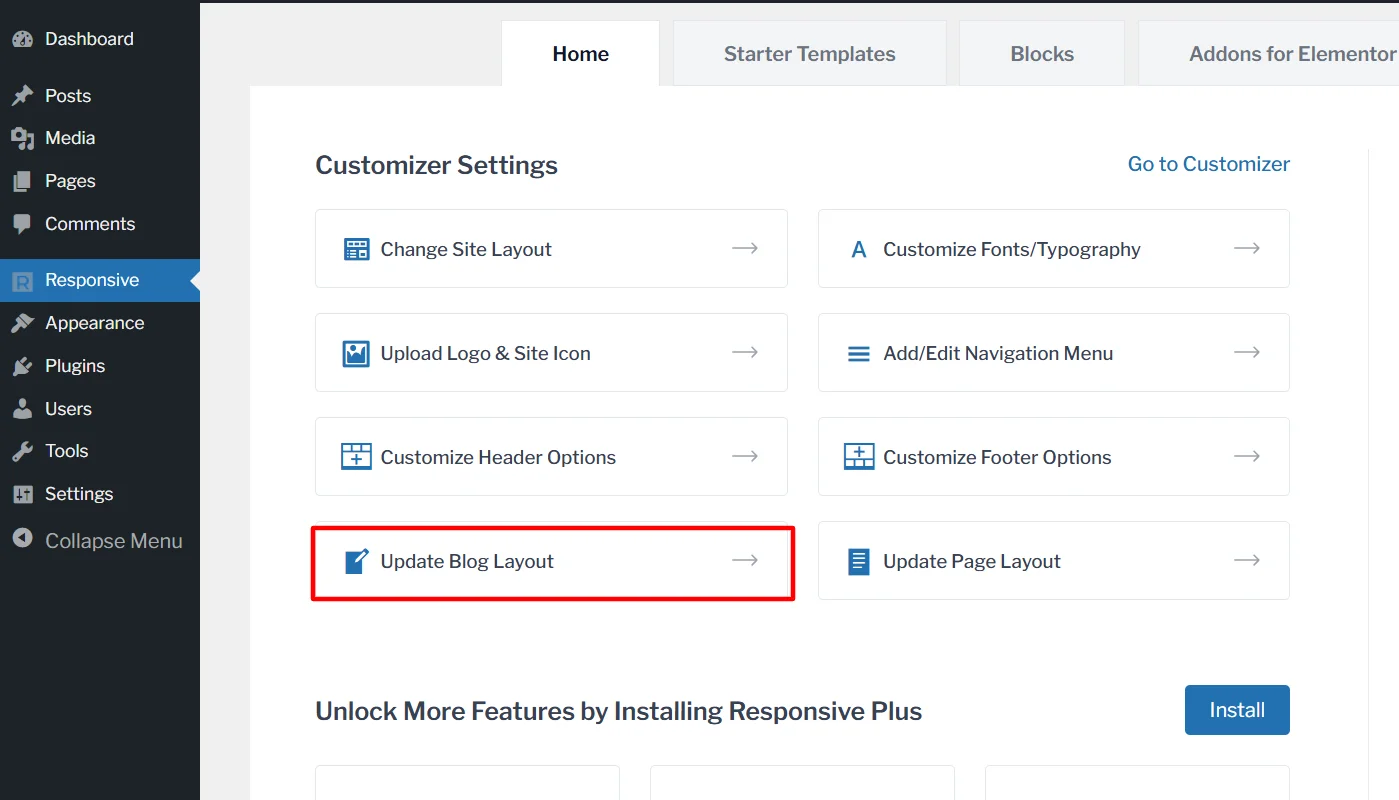Open Tools in the admin menu
The image size is (1399, 800).
point(100,451)
